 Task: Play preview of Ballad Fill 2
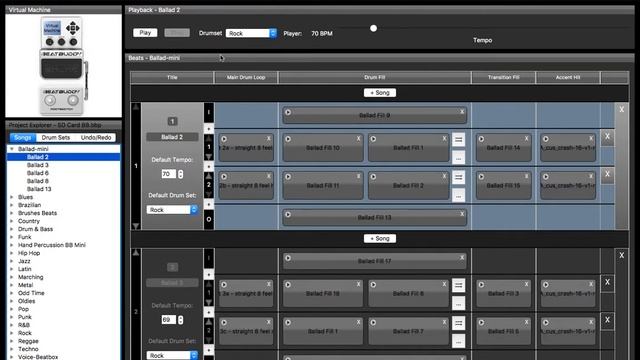click(x=373, y=177)
